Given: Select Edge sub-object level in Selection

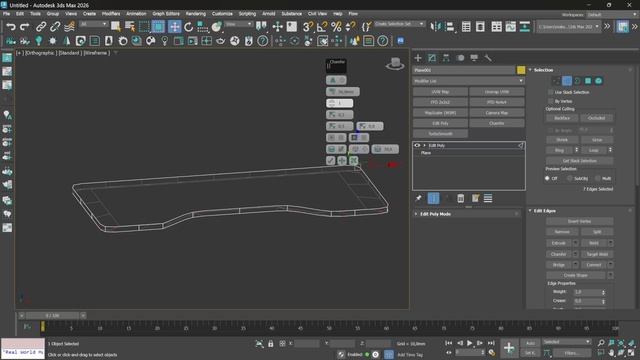Looking at the screenshot, I should tap(567, 81).
